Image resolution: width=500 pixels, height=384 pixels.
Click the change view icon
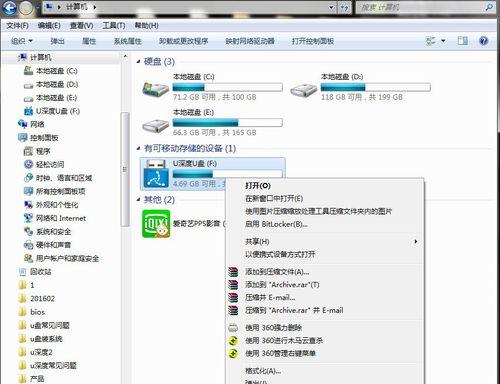tap(431, 41)
